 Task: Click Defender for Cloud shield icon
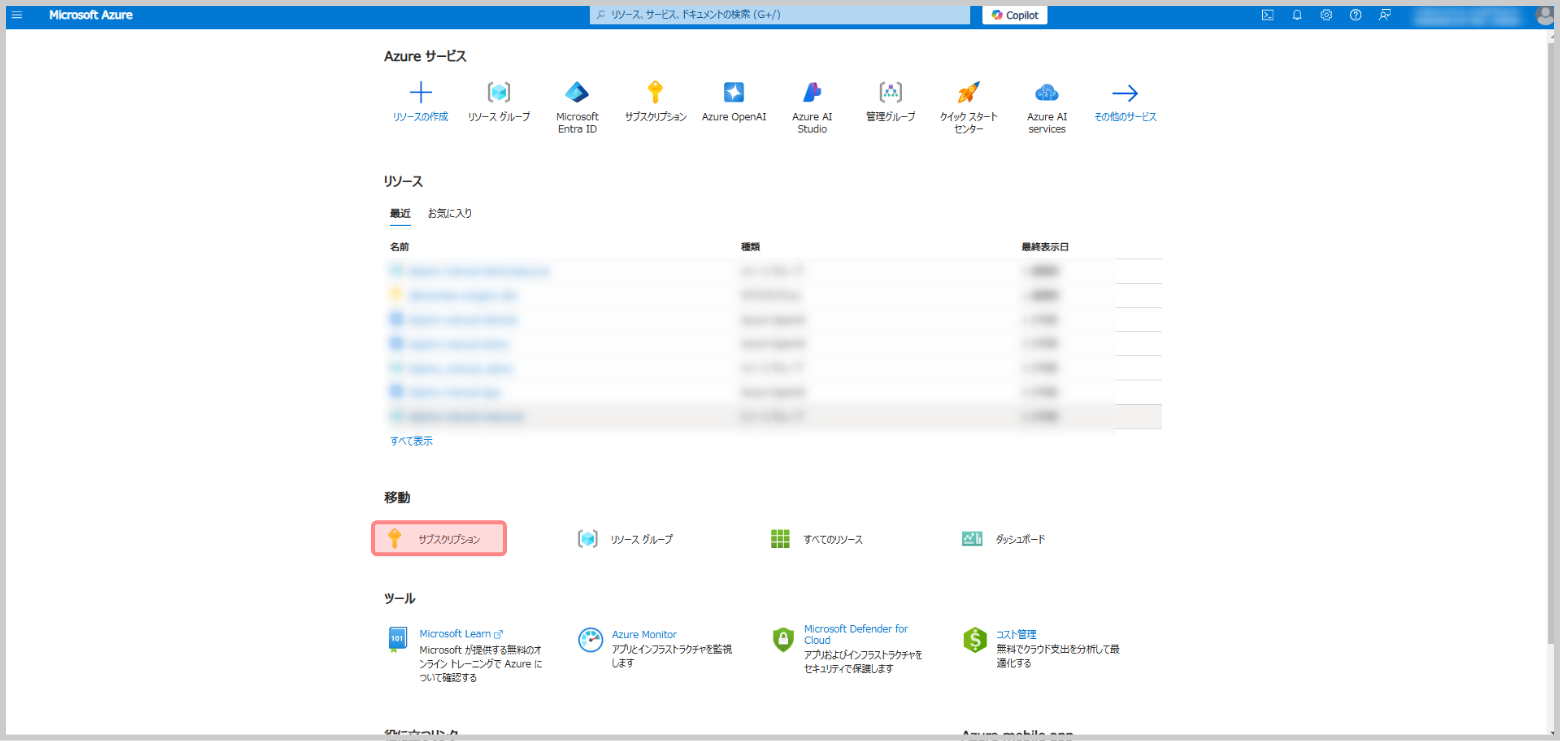pyautogui.click(x=783, y=640)
